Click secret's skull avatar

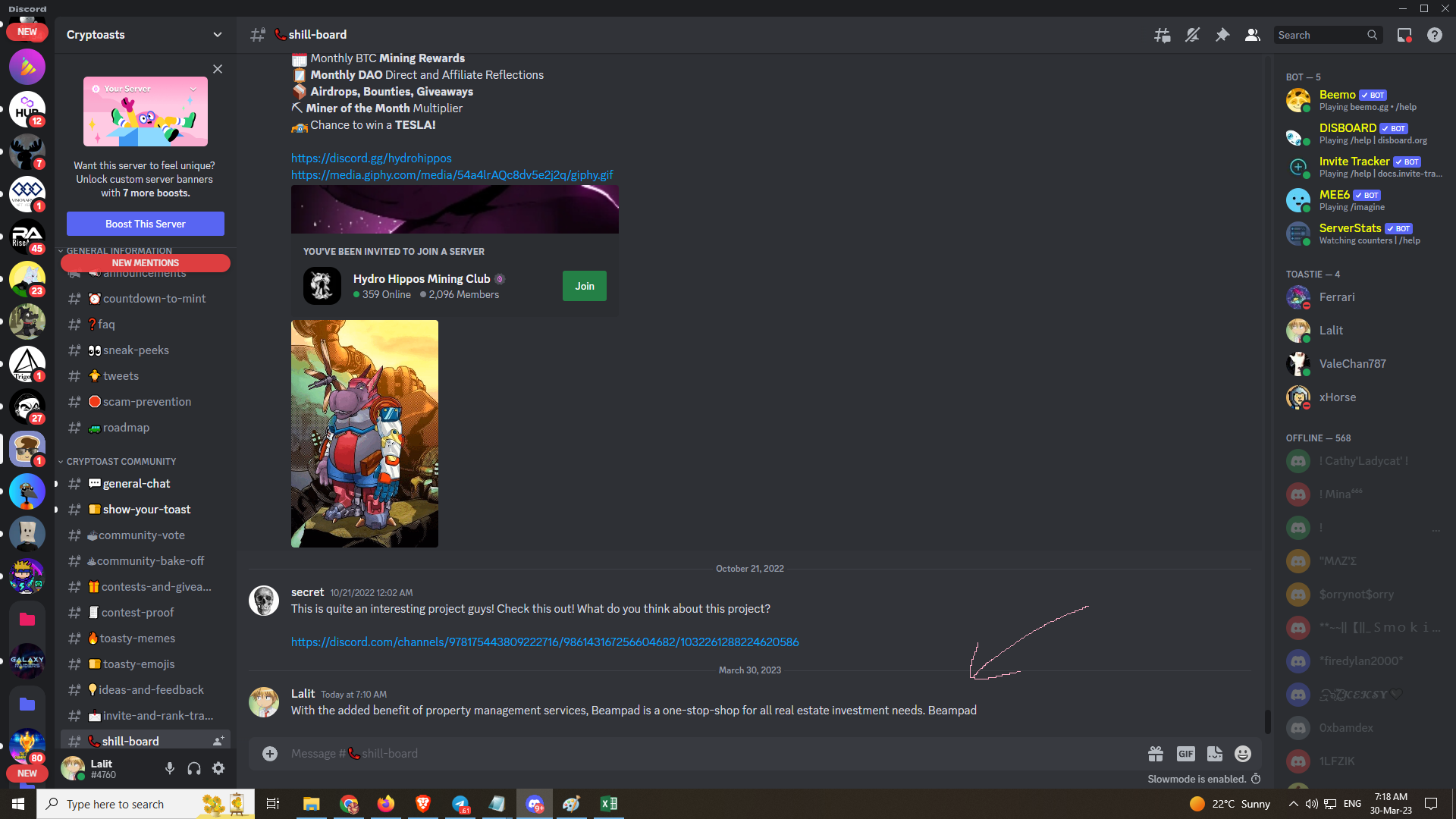click(264, 601)
